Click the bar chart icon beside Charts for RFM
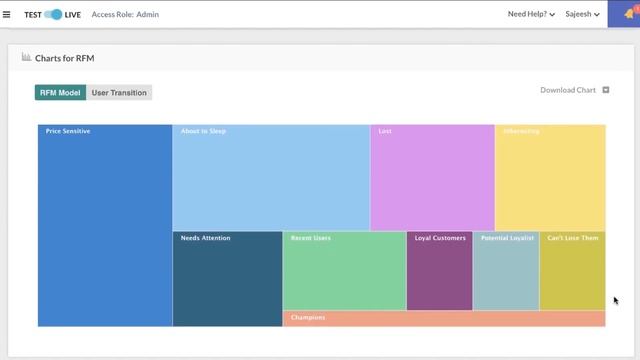640x360 pixels. tap(26, 57)
